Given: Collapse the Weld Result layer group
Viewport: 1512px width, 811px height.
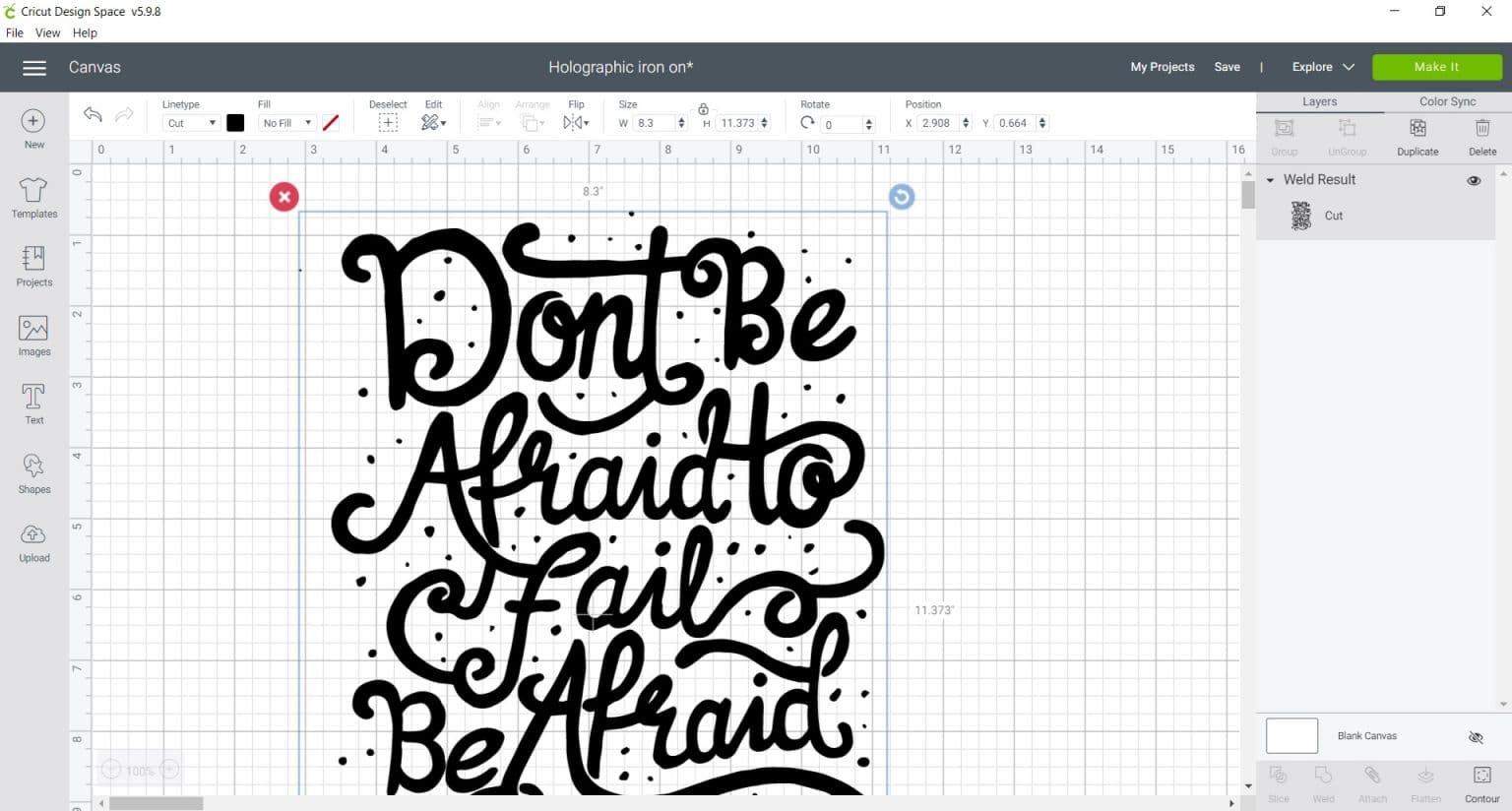Looking at the screenshot, I should [1270, 180].
